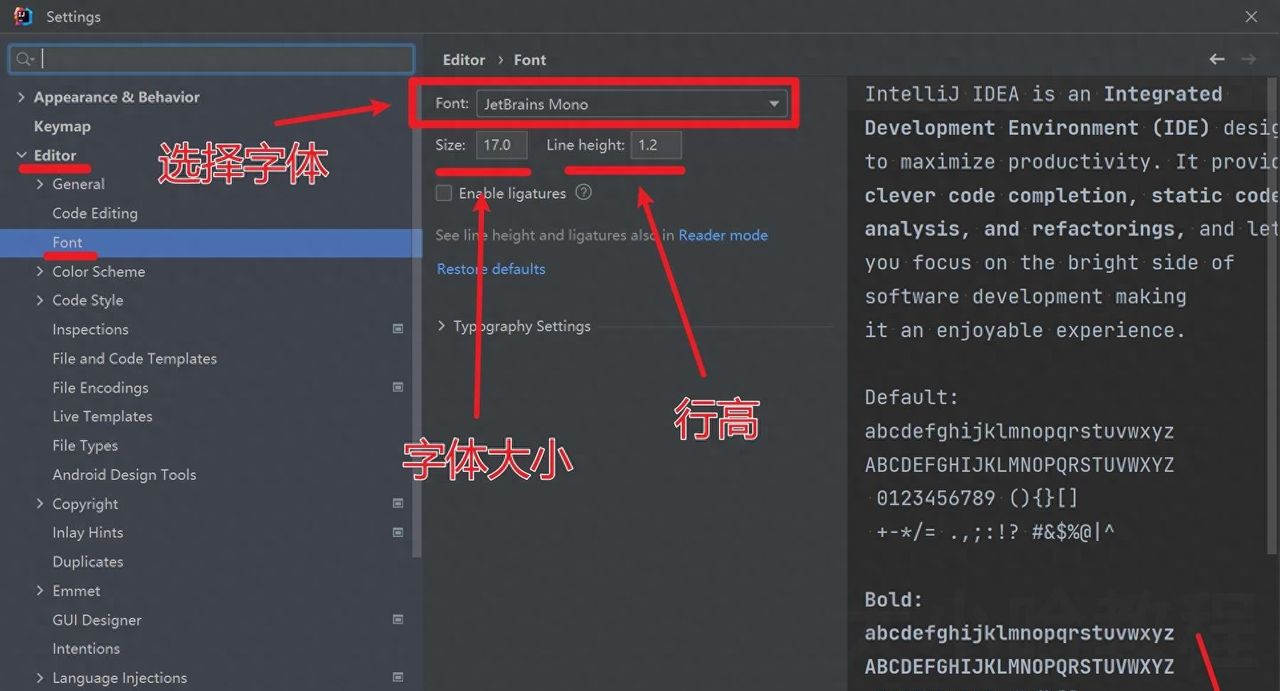Enable the Enable ligatures checkbox
Screen dimensions: 1280x691
point(443,194)
